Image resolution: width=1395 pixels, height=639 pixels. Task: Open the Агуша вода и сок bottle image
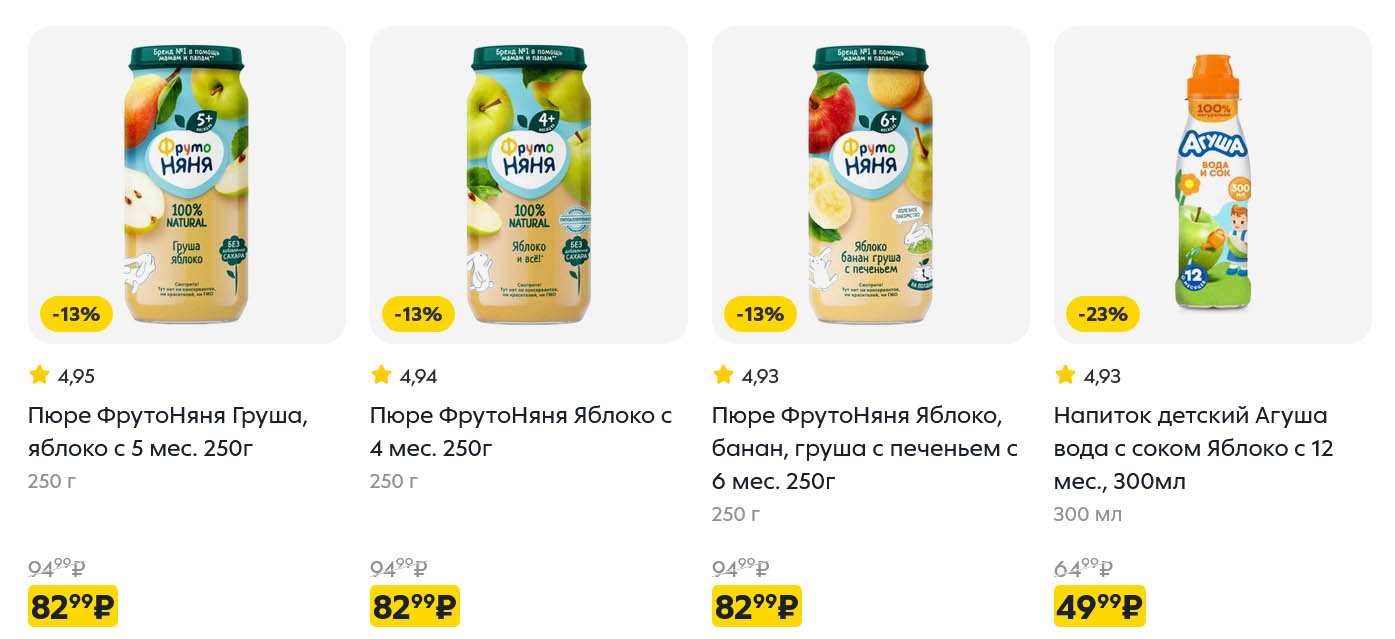pos(1212,184)
